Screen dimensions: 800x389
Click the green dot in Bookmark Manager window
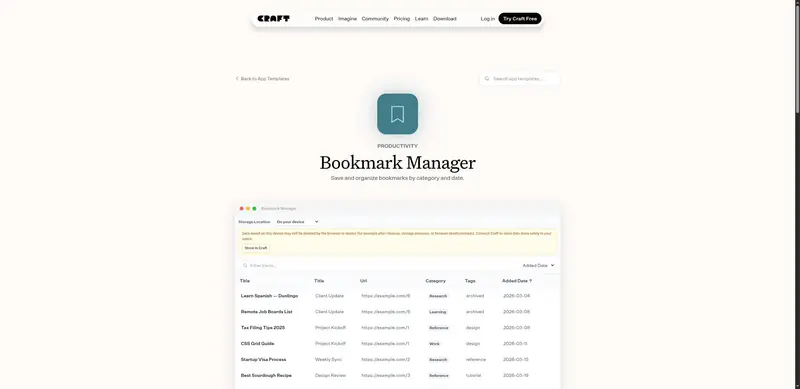coord(255,208)
